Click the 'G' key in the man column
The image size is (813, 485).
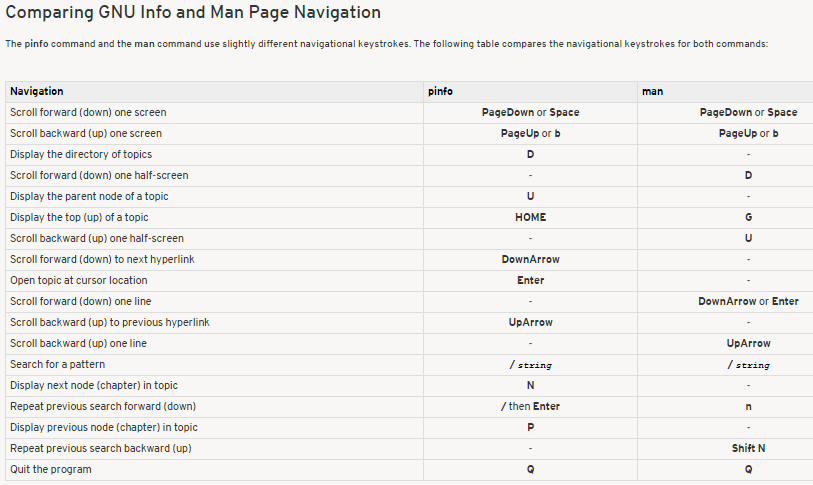pyautogui.click(x=748, y=217)
